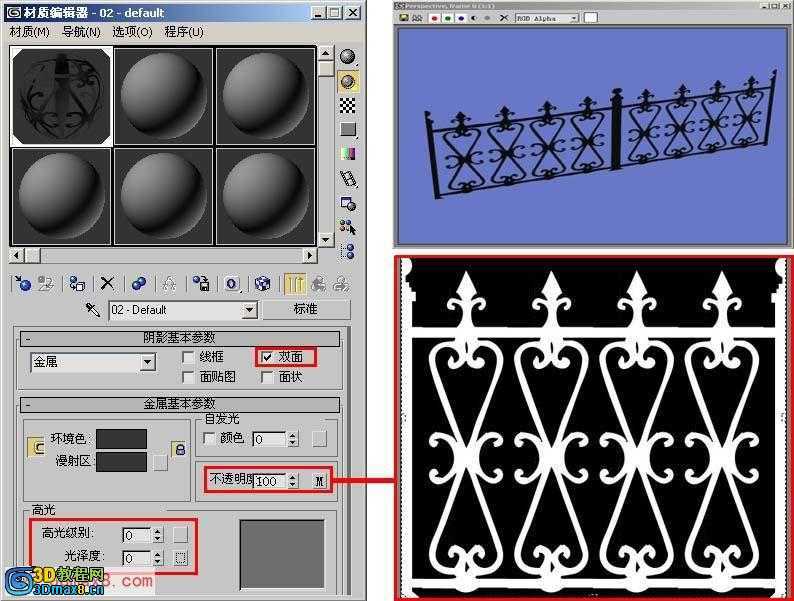Collapse the 金属基本参数 rollout
The image size is (794, 601).
point(180,404)
